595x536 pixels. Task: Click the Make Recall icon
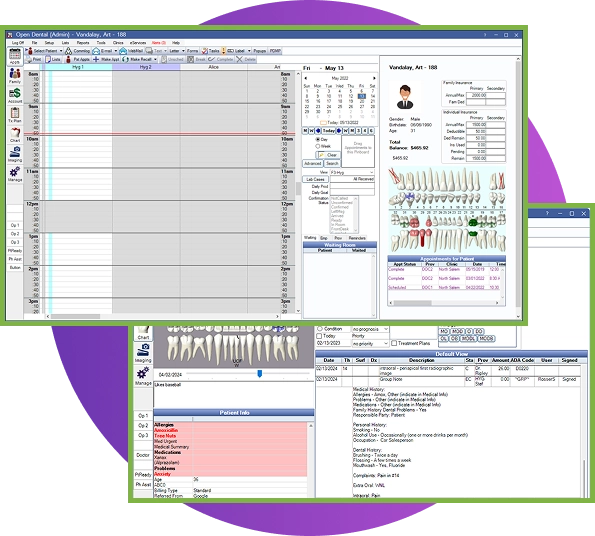coord(126,59)
